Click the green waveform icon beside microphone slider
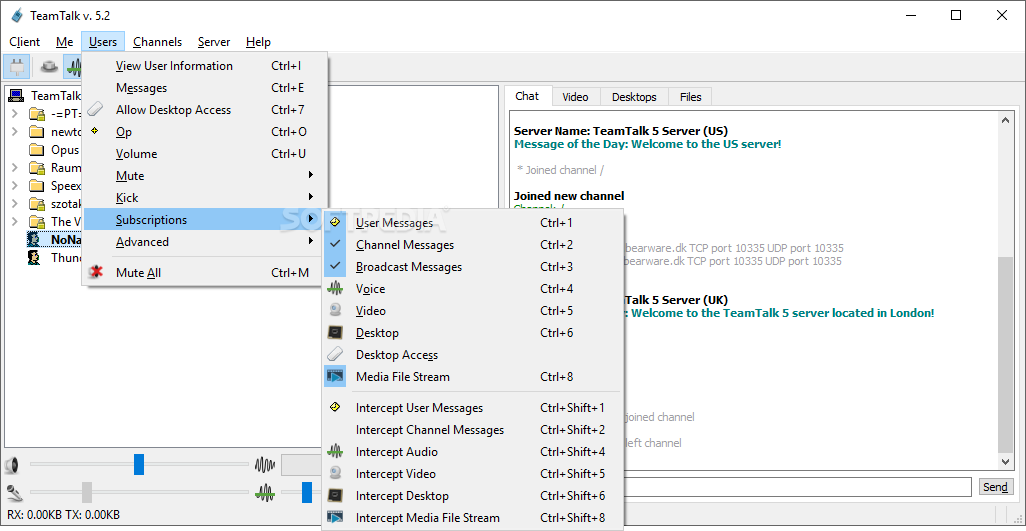 (x=264, y=492)
